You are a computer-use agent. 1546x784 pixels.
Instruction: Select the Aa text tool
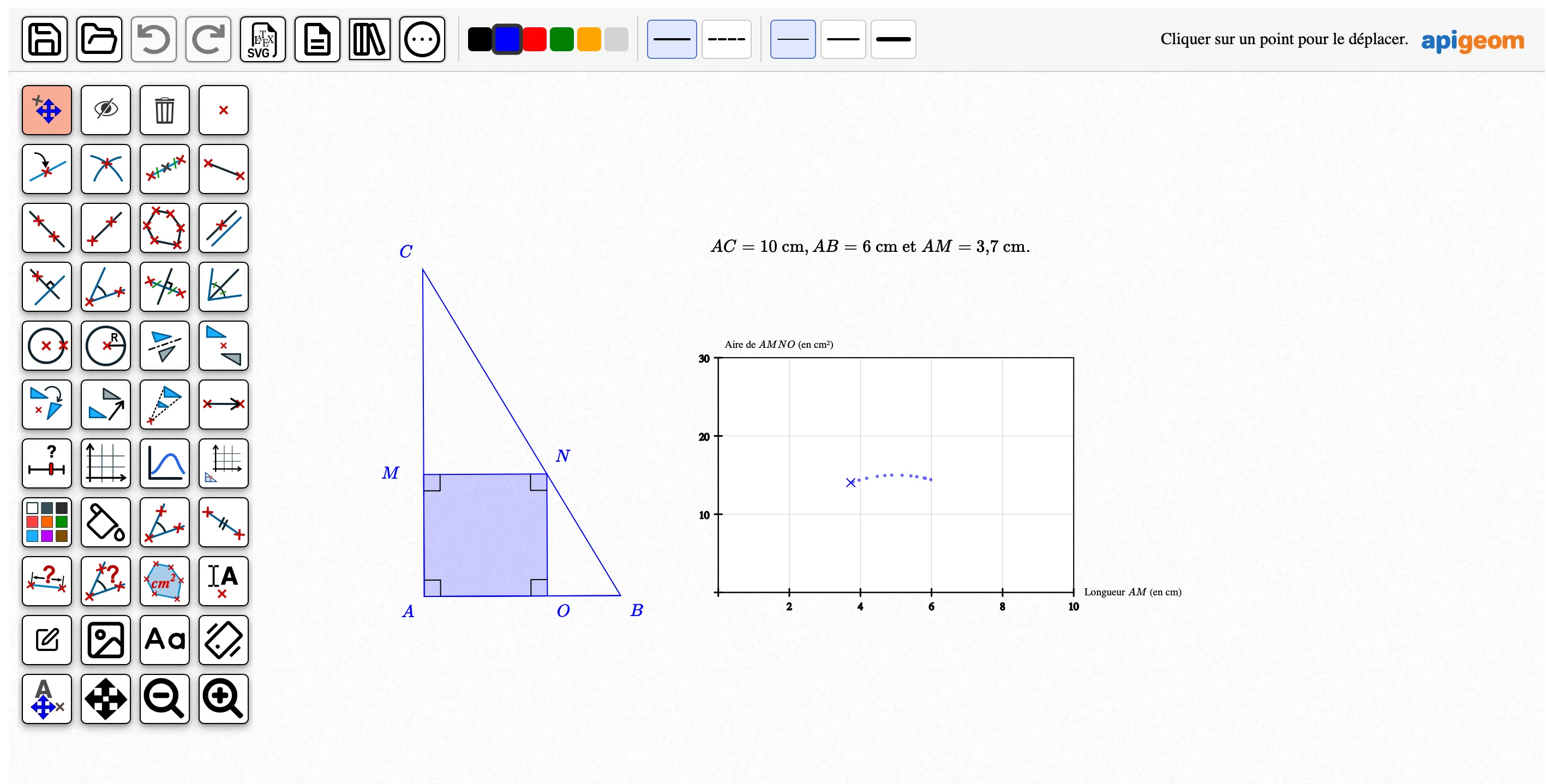pos(164,640)
